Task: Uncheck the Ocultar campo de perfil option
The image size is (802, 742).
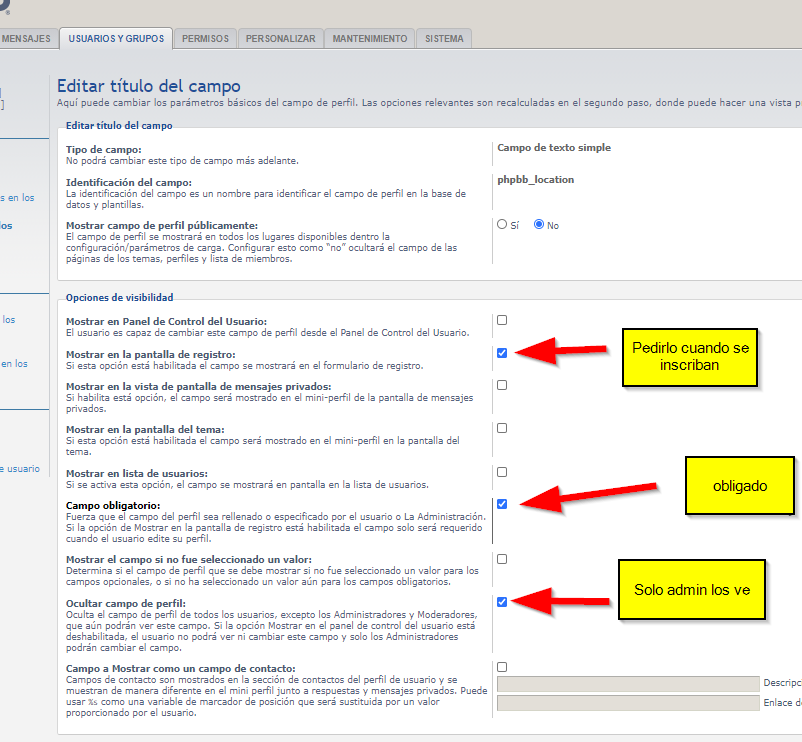Action: 502,602
